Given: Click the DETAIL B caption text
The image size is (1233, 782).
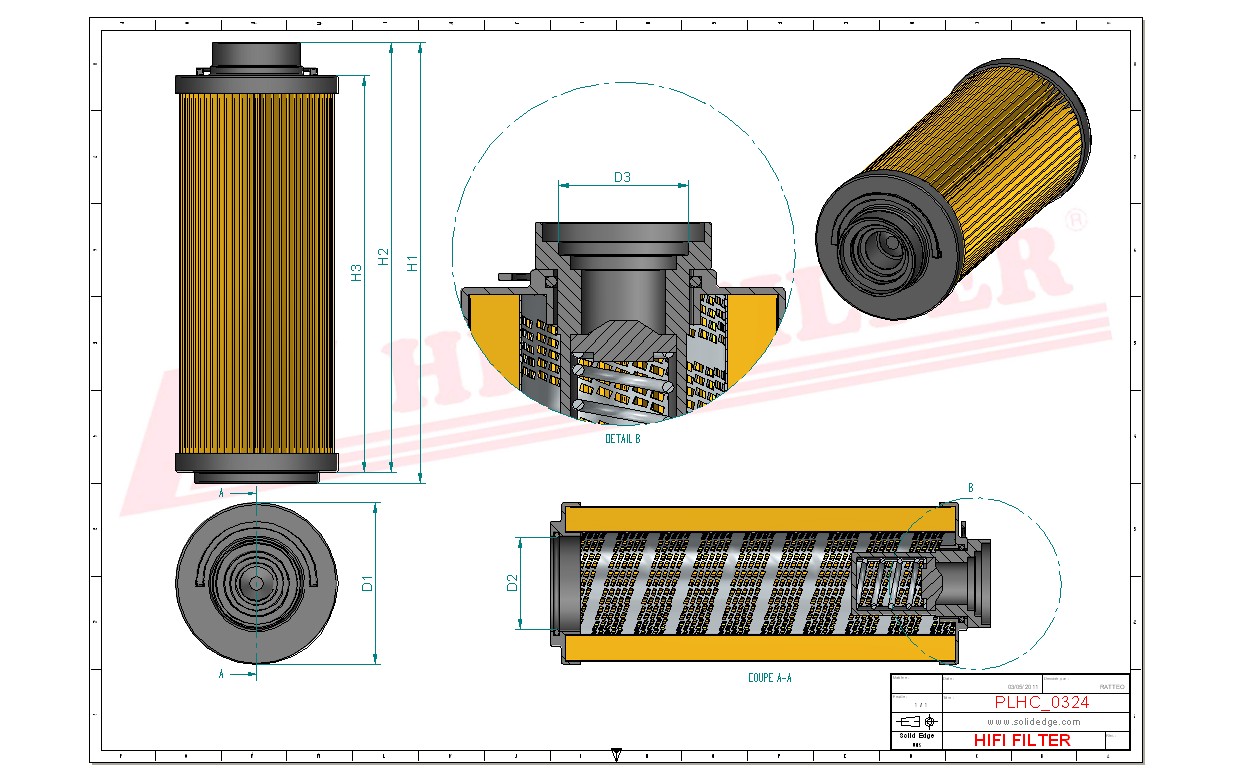Looking at the screenshot, I should 621,438.
